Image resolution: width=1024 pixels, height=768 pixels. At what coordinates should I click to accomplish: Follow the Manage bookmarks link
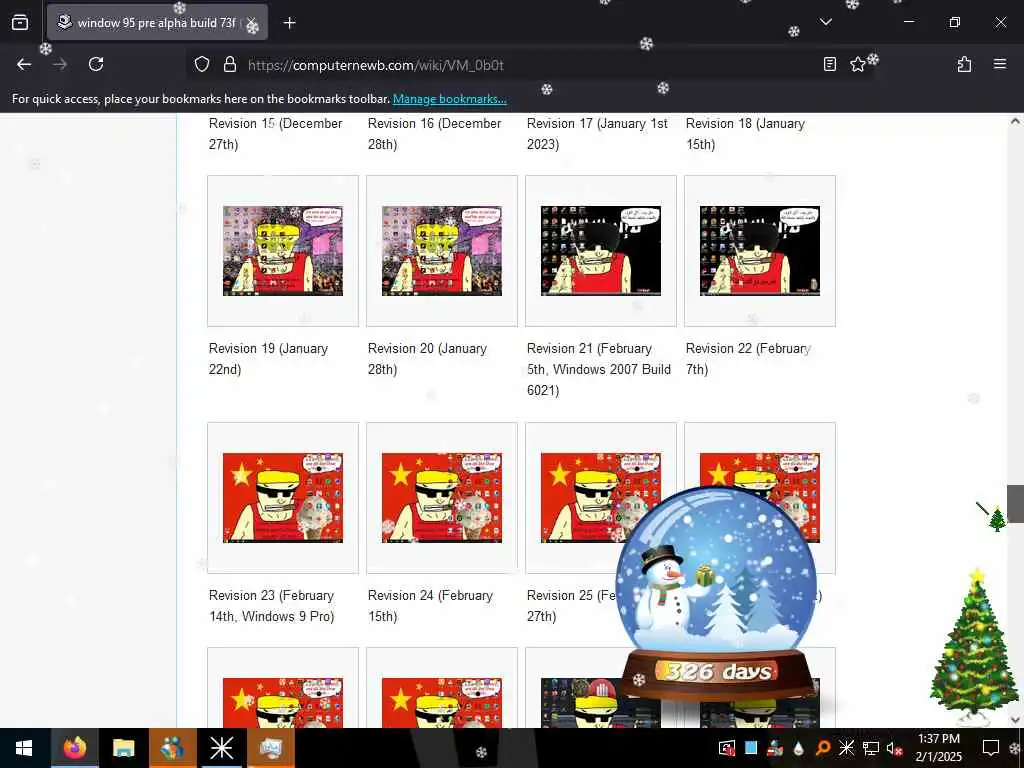point(449,99)
